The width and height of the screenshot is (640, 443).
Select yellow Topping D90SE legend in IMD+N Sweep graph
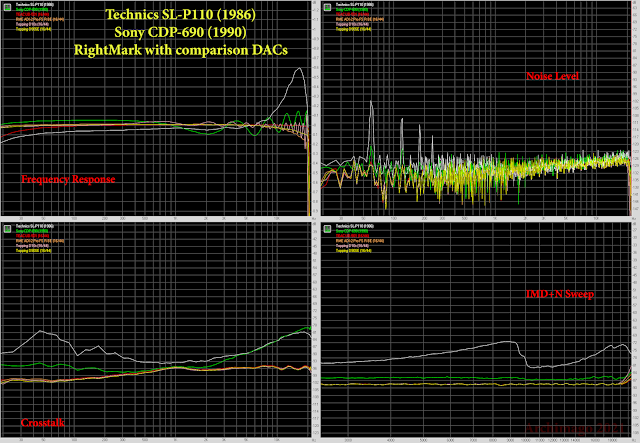[353, 251]
